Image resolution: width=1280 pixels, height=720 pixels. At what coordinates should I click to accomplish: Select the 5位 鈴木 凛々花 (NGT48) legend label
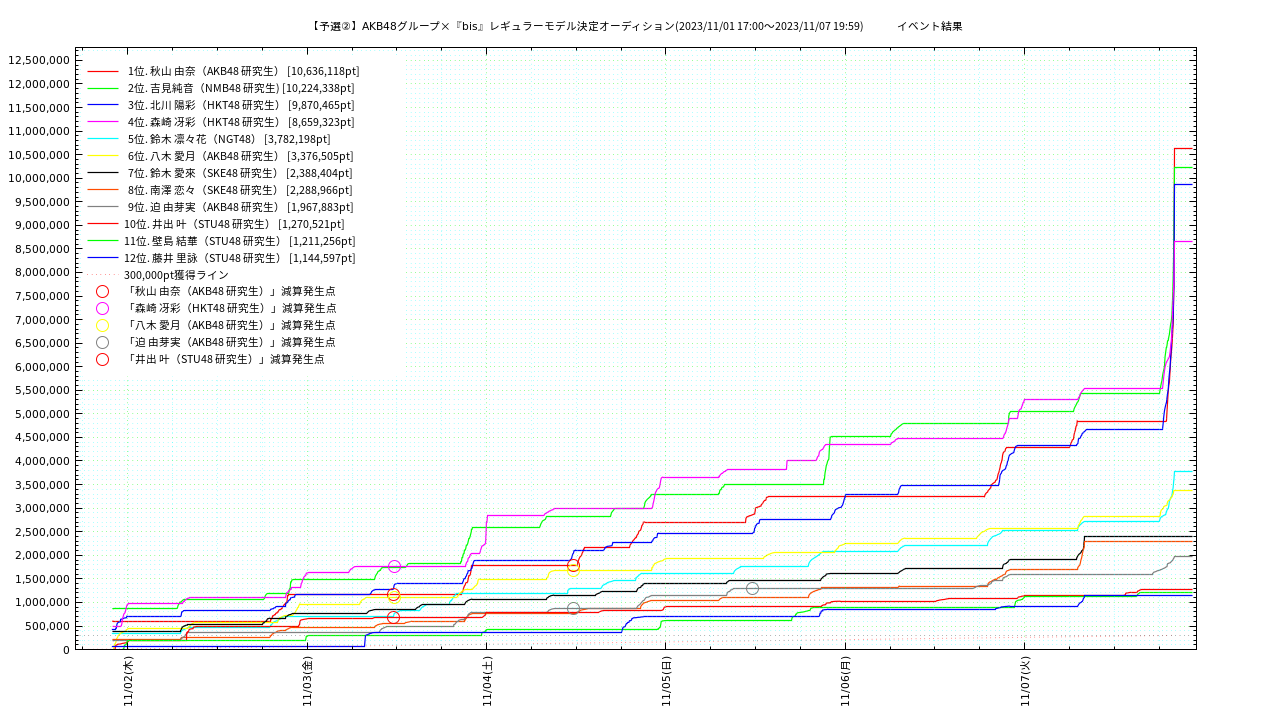pyautogui.click(x=228, y=140)
